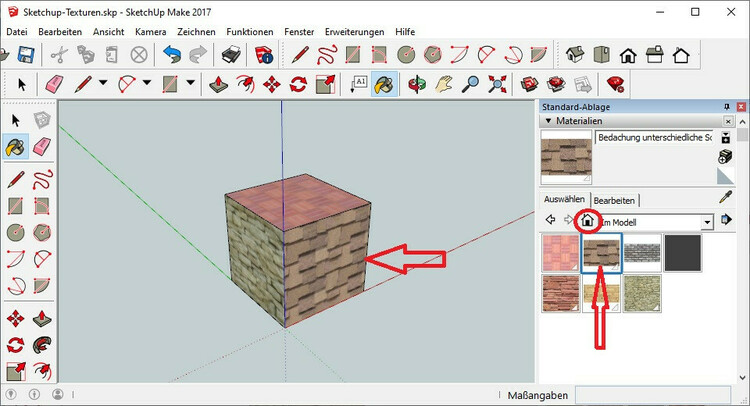Select Follow Me tool in left toolbar
The image size is (750, 406).
(42, 345)
